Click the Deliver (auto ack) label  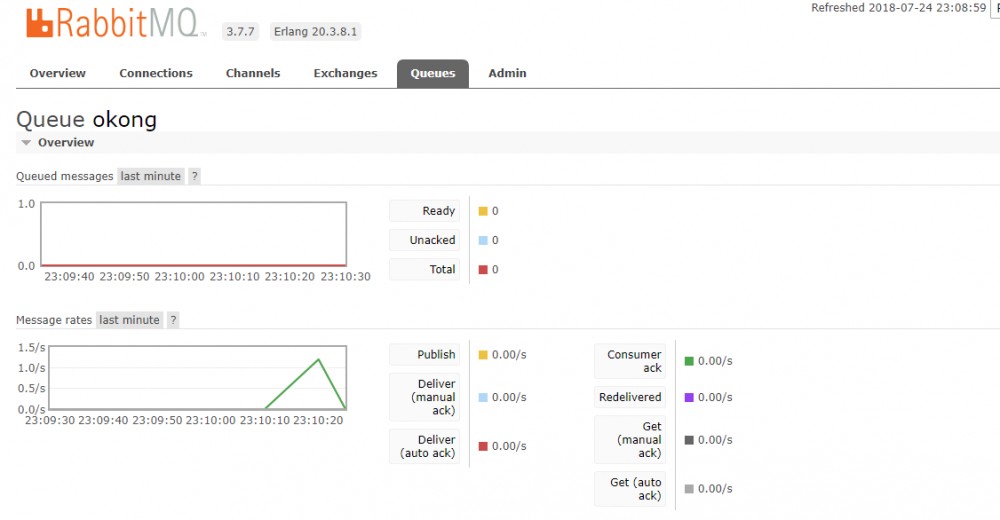pos(425,446)
